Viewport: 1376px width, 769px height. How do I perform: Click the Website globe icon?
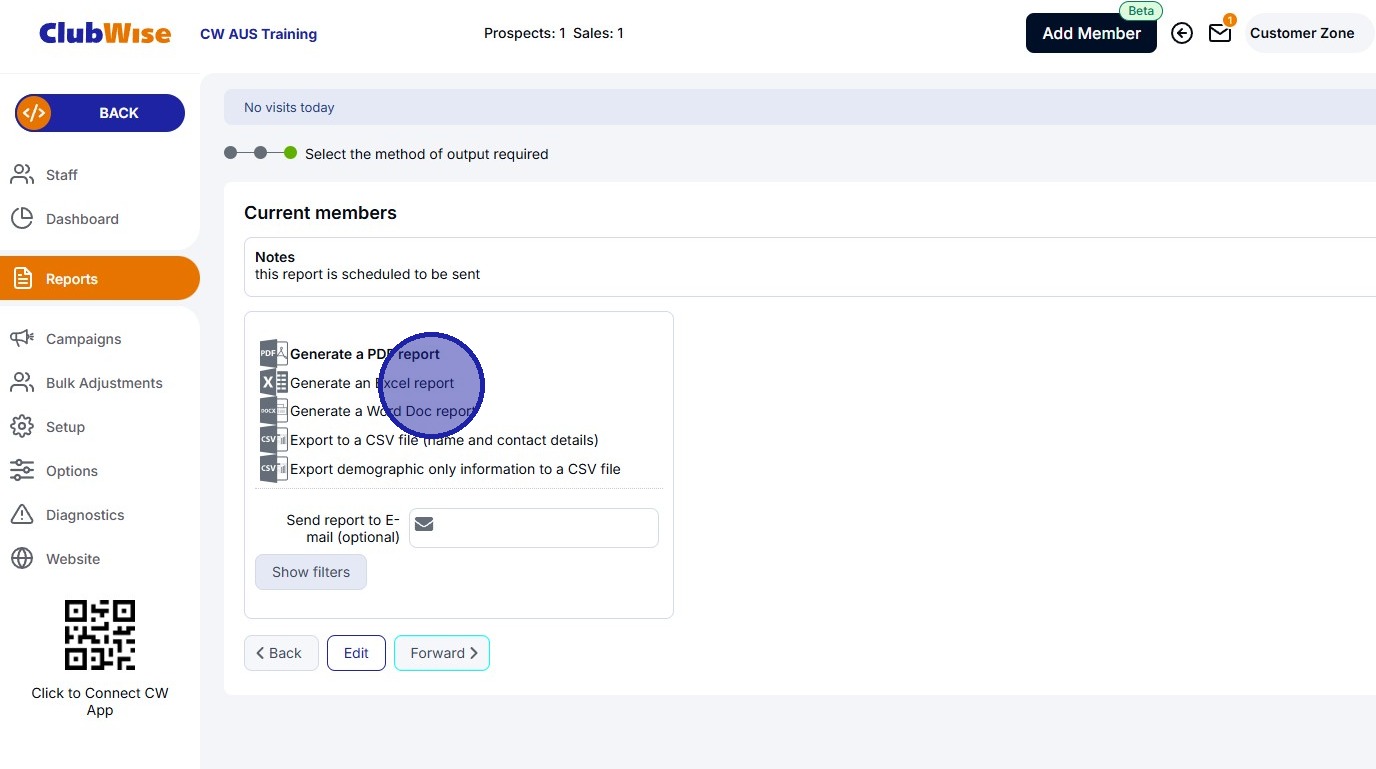22,559
